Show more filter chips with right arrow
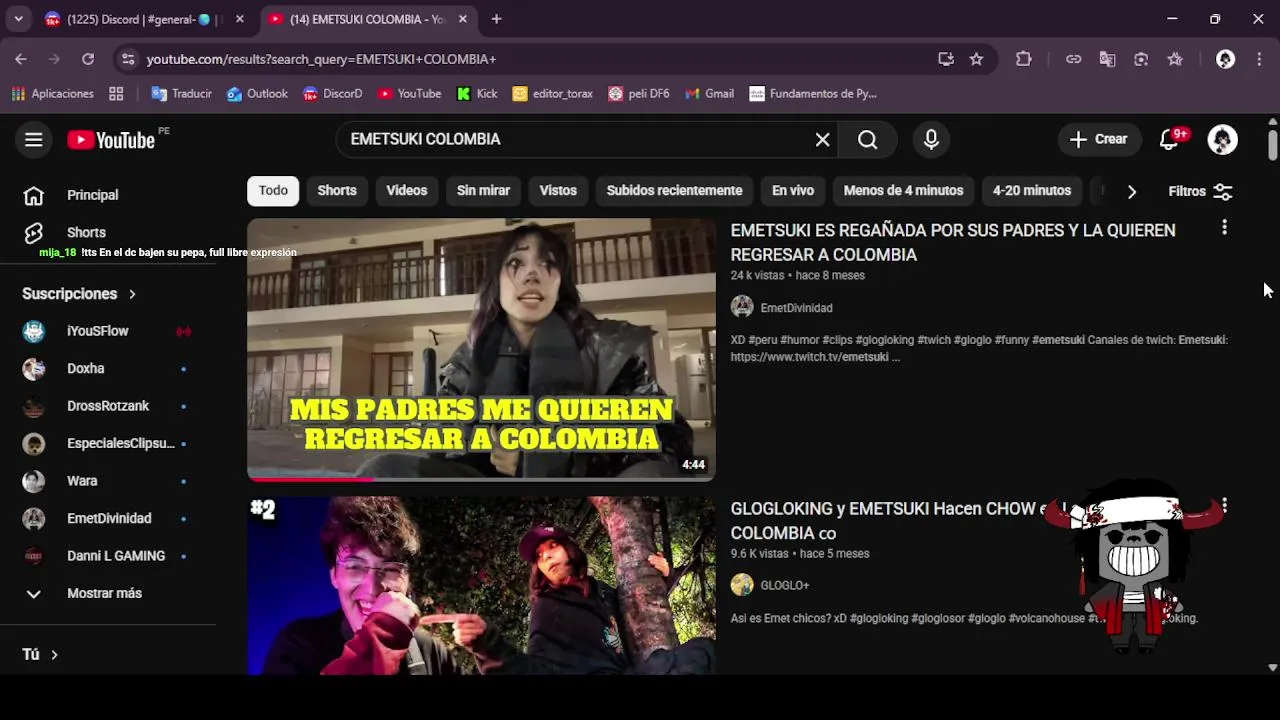1280x720 pixels. [1131, 191]
